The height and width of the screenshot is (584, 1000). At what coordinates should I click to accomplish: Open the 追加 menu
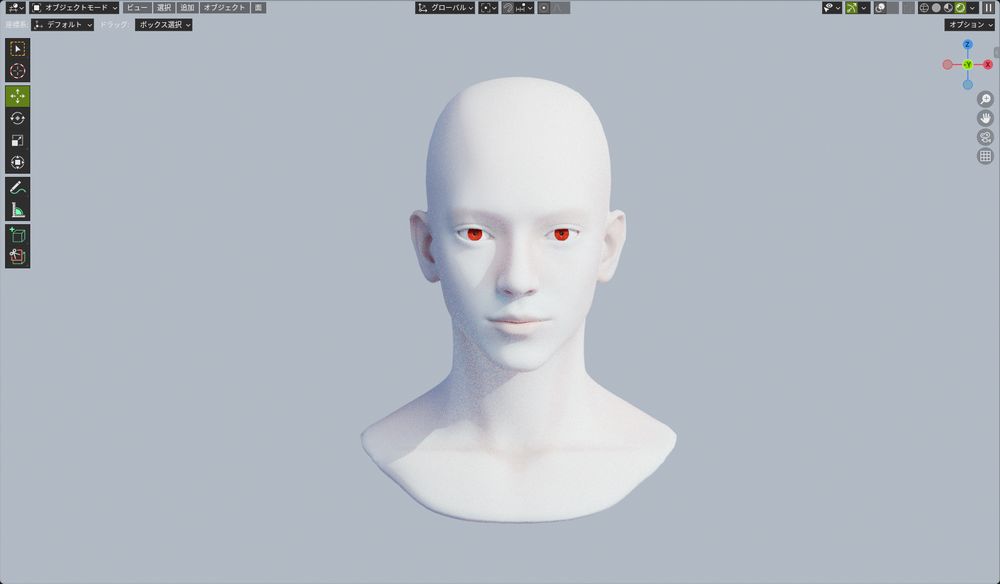pyautogui.click(x=187, y=8)
